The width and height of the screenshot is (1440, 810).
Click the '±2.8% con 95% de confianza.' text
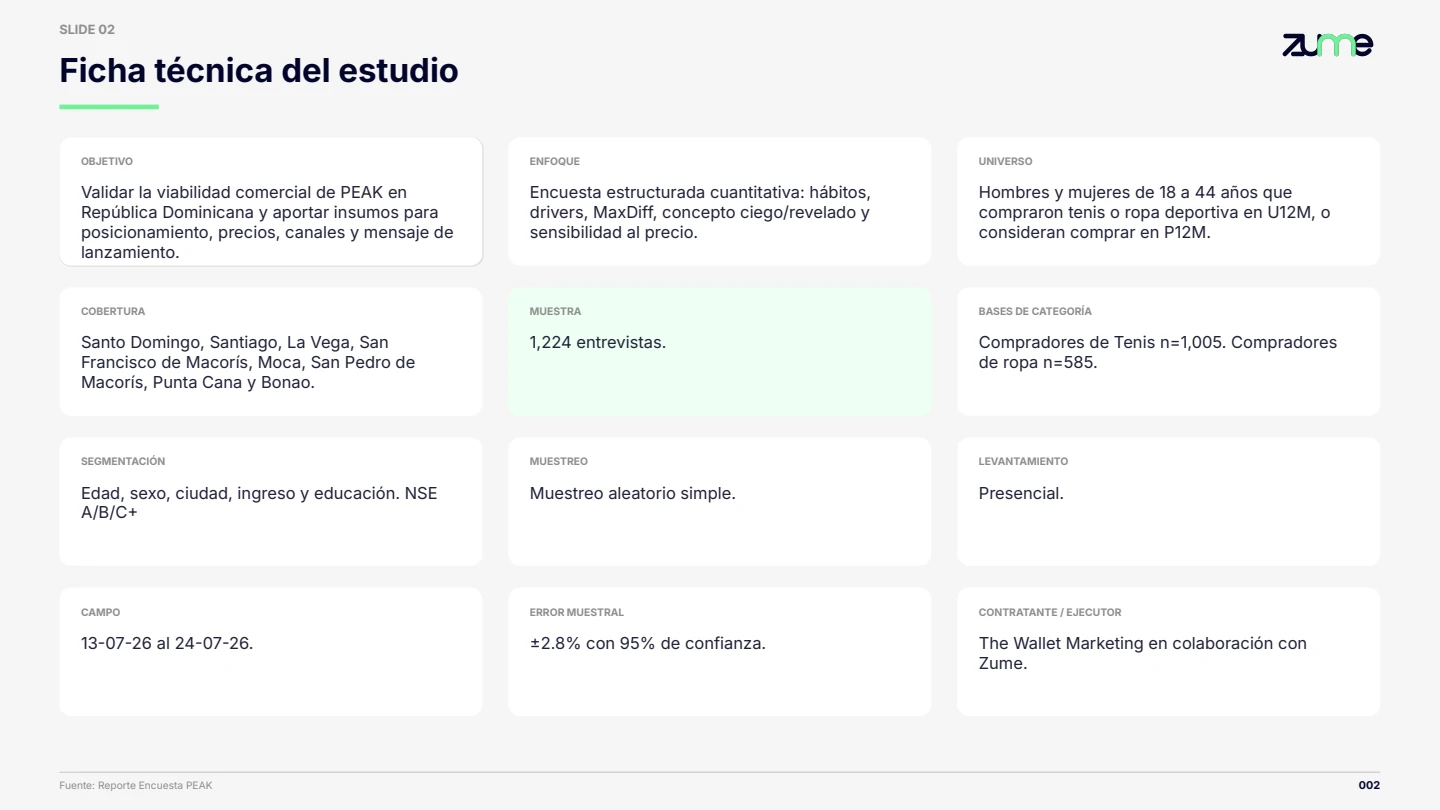pos(648,643)
